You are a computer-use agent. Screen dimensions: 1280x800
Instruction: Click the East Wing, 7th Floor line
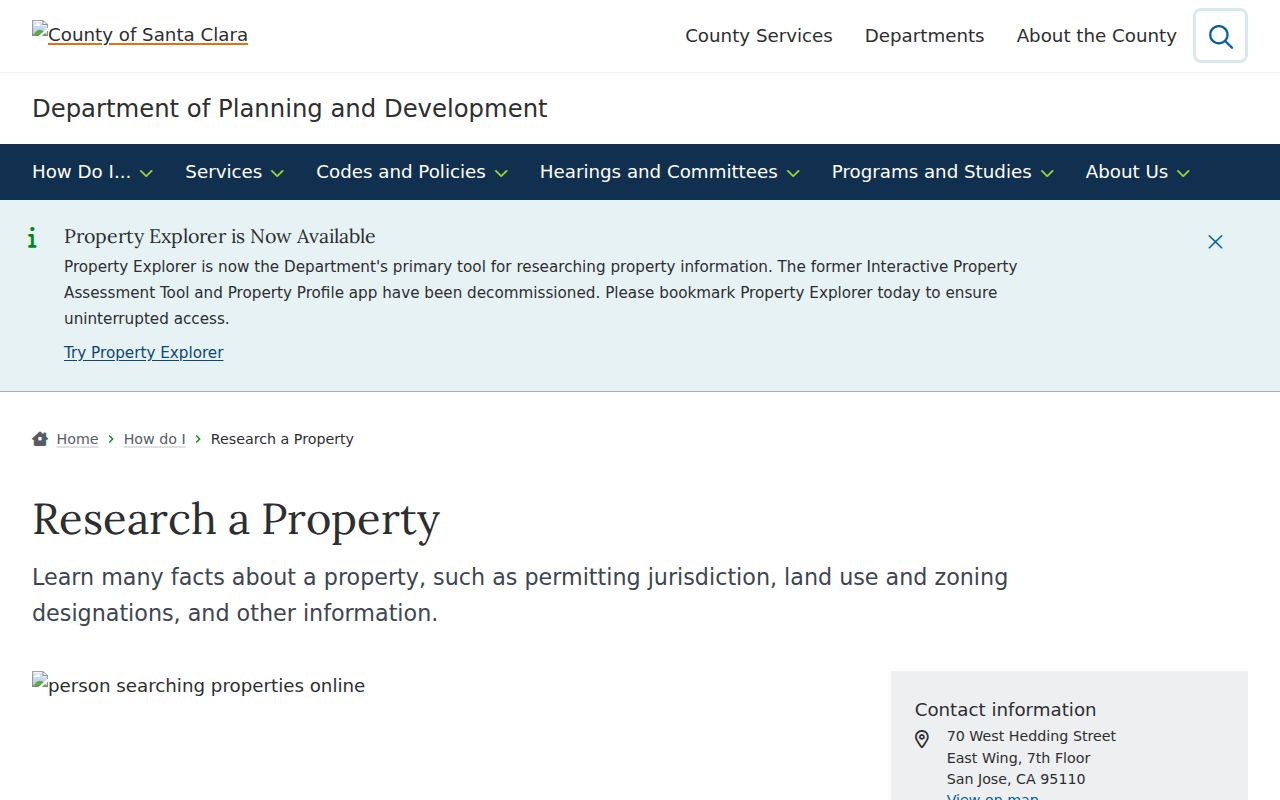click(x=1018, y=758)
